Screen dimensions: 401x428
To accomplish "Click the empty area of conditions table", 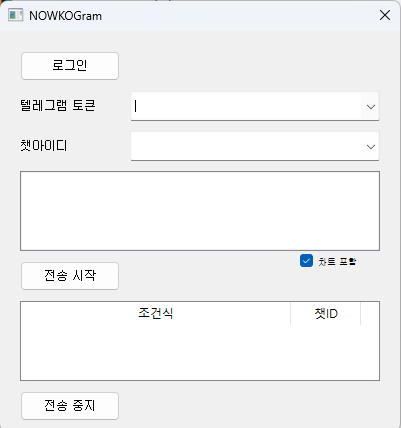I will pyautogui.click(x=200, y=352).
